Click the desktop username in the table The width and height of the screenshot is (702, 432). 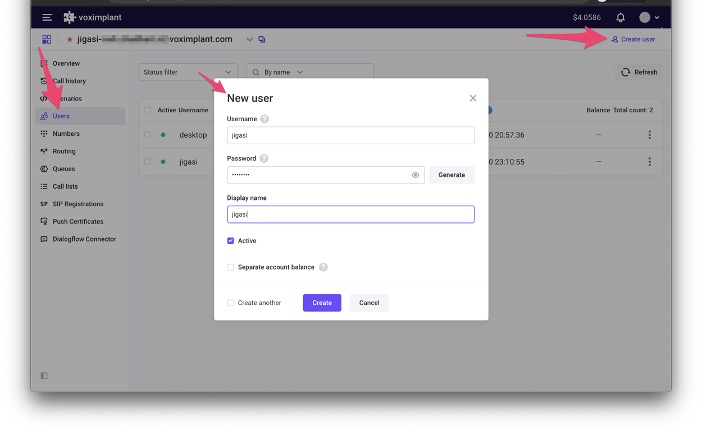pos(193,135)
